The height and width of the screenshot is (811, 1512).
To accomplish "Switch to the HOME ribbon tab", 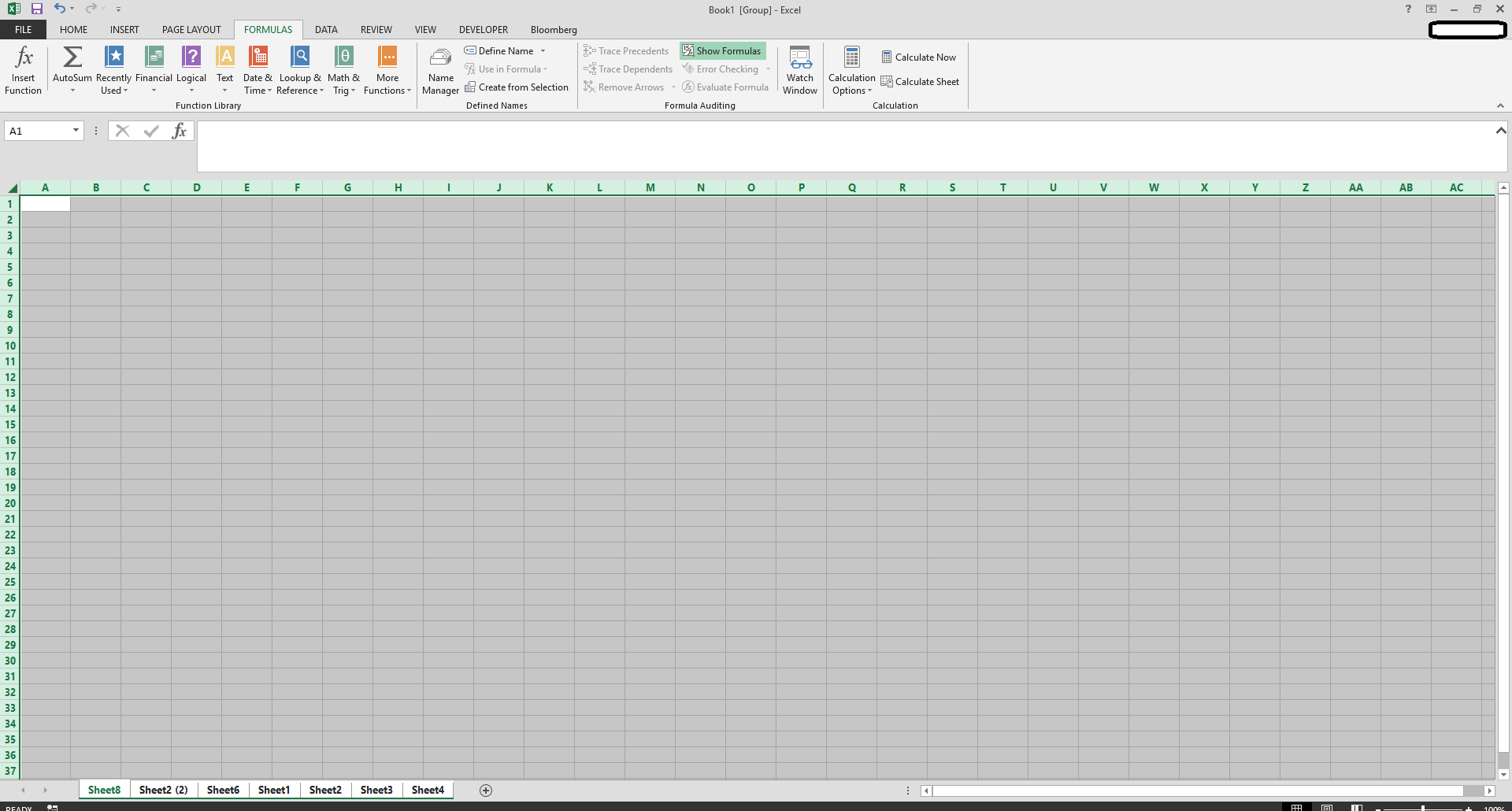I will tap(74, 30).
